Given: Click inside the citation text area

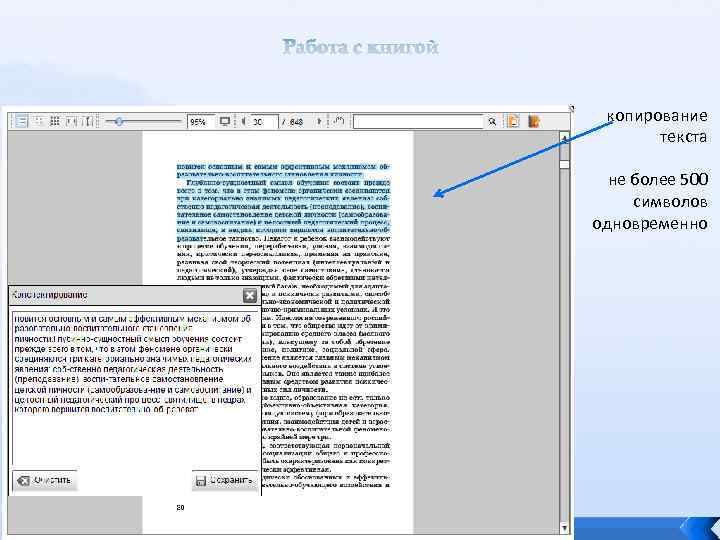Looking at the screenshot, I should coord(135,388).
